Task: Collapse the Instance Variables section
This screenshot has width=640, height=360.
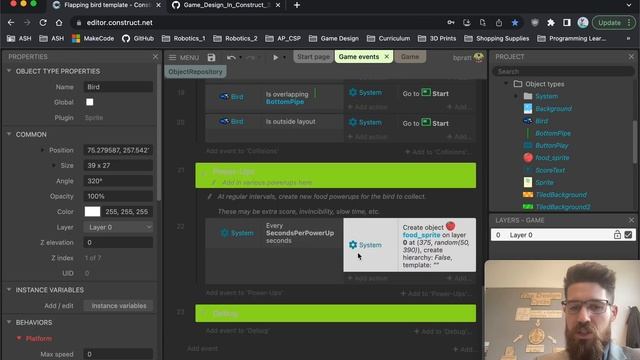Action: (x=9, y=290)
